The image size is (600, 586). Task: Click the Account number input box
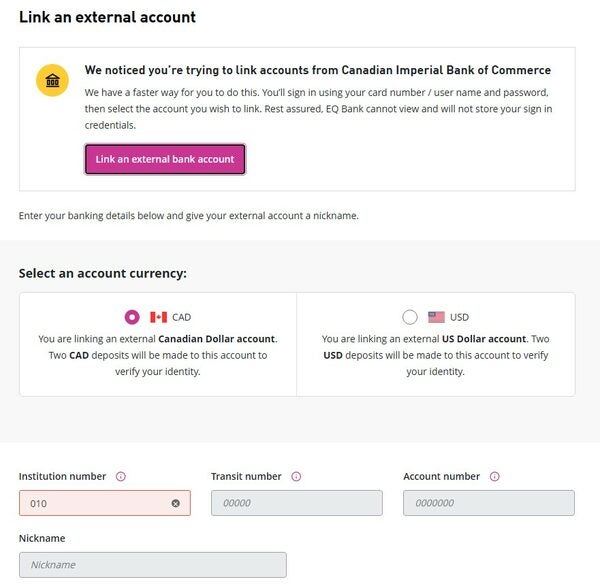point(488,503)
